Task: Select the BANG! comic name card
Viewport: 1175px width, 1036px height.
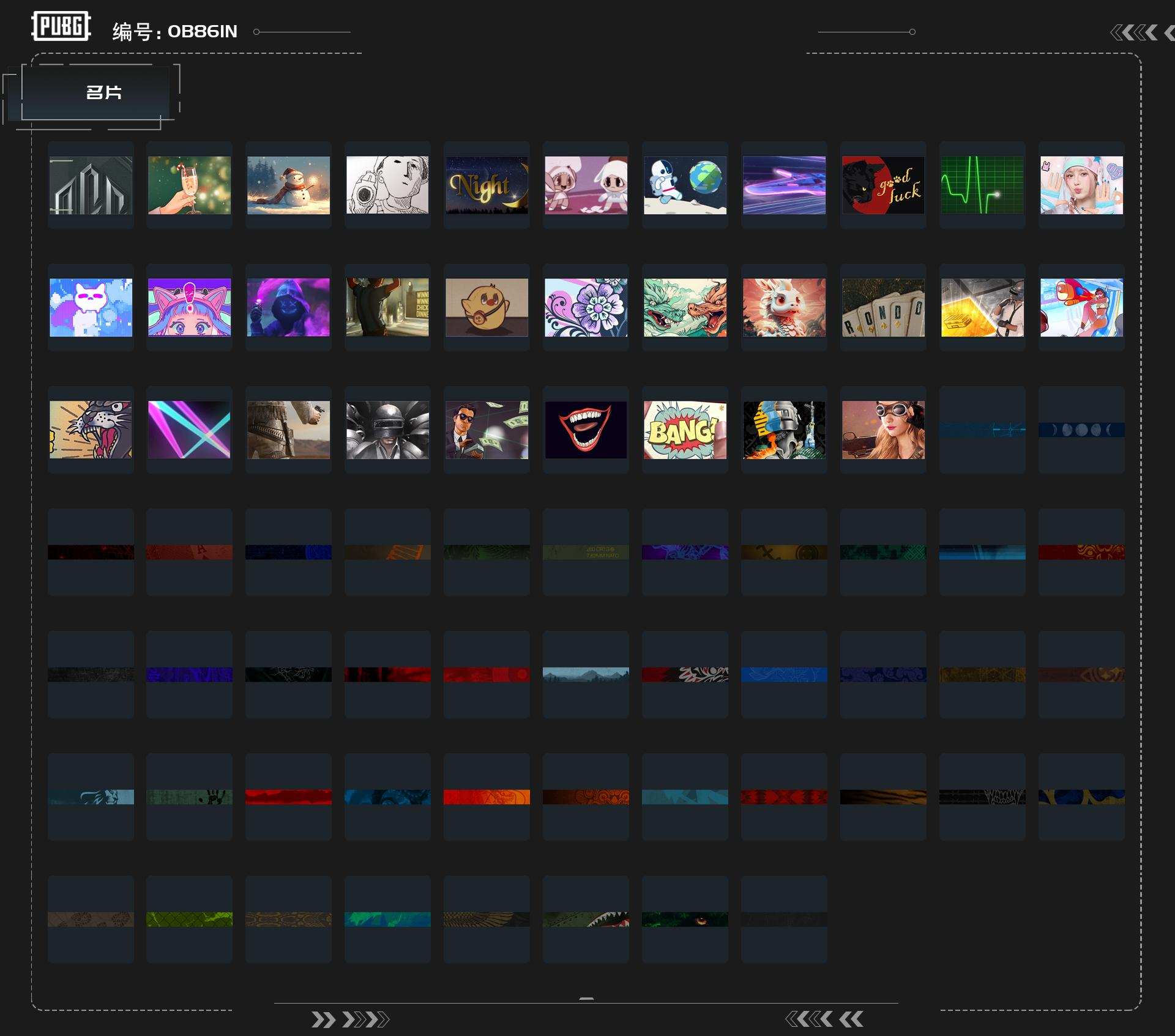Action: point(685,430)
